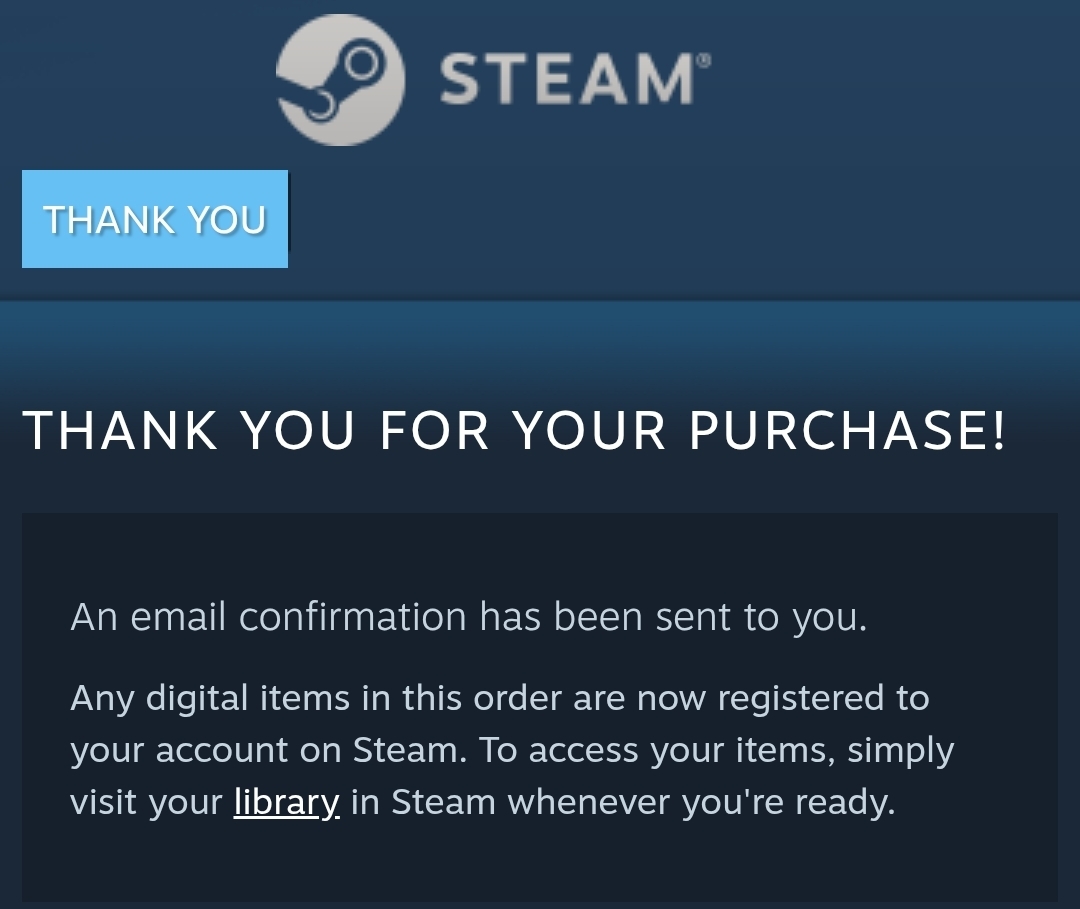This screenshot has width=1080, height=909.
Task: Click the registered trademark symbol beside STEAM
Action: (704, 61)
